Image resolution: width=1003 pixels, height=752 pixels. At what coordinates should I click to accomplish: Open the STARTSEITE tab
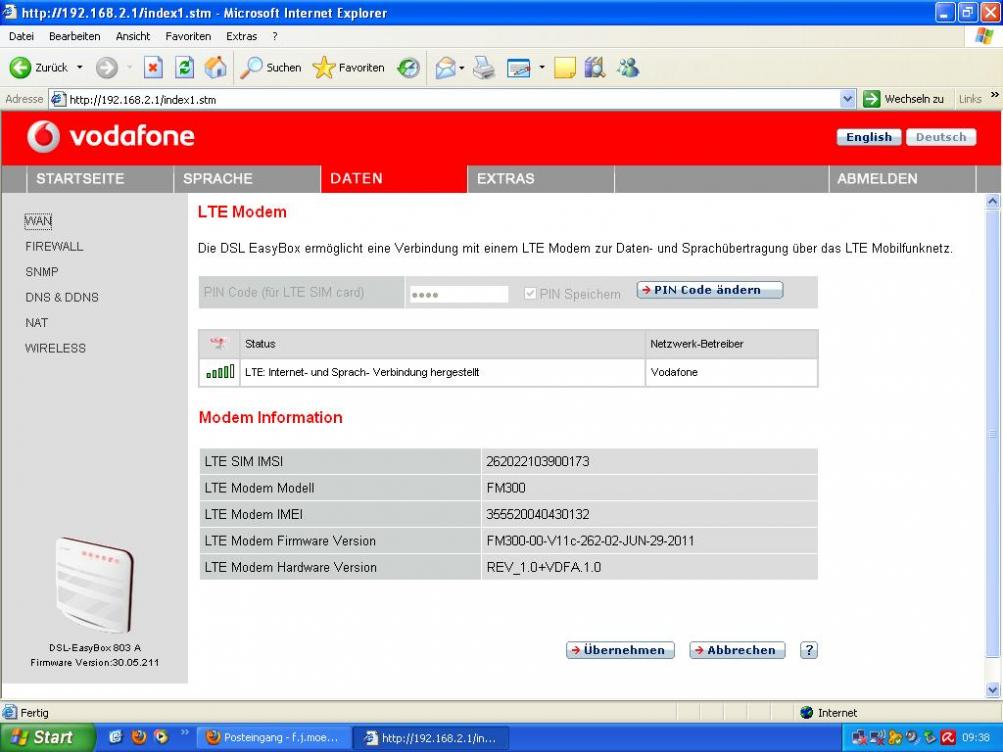(x=100, y=179)
